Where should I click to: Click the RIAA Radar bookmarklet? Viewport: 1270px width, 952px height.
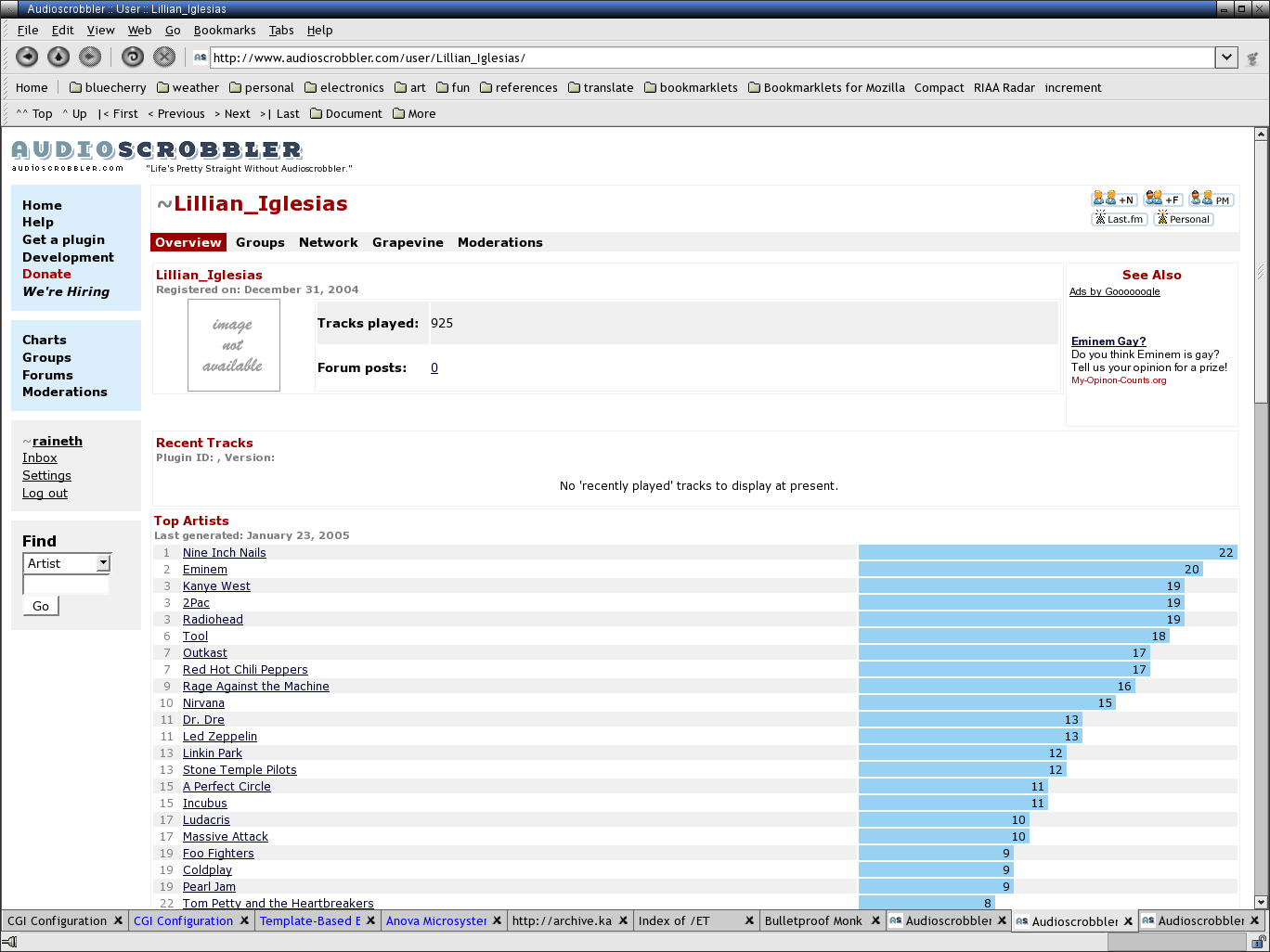pyautogui.click(x=1004, y=88)
